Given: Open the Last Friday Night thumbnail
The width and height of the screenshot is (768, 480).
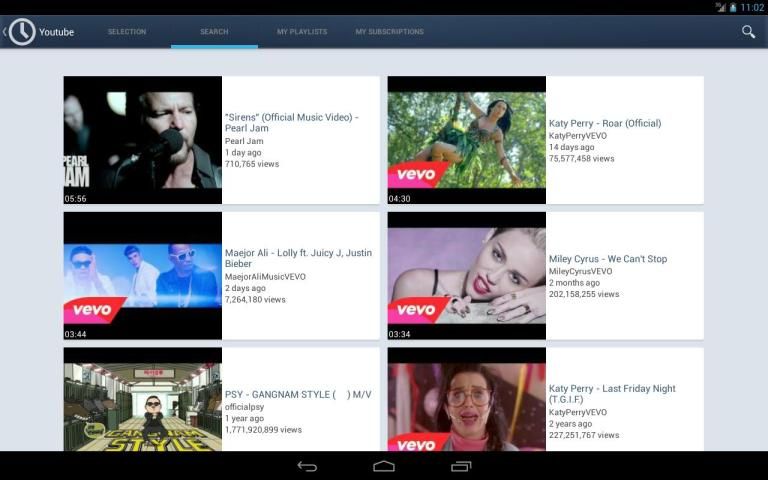Looking at the screenshot, I should point(466,400).
